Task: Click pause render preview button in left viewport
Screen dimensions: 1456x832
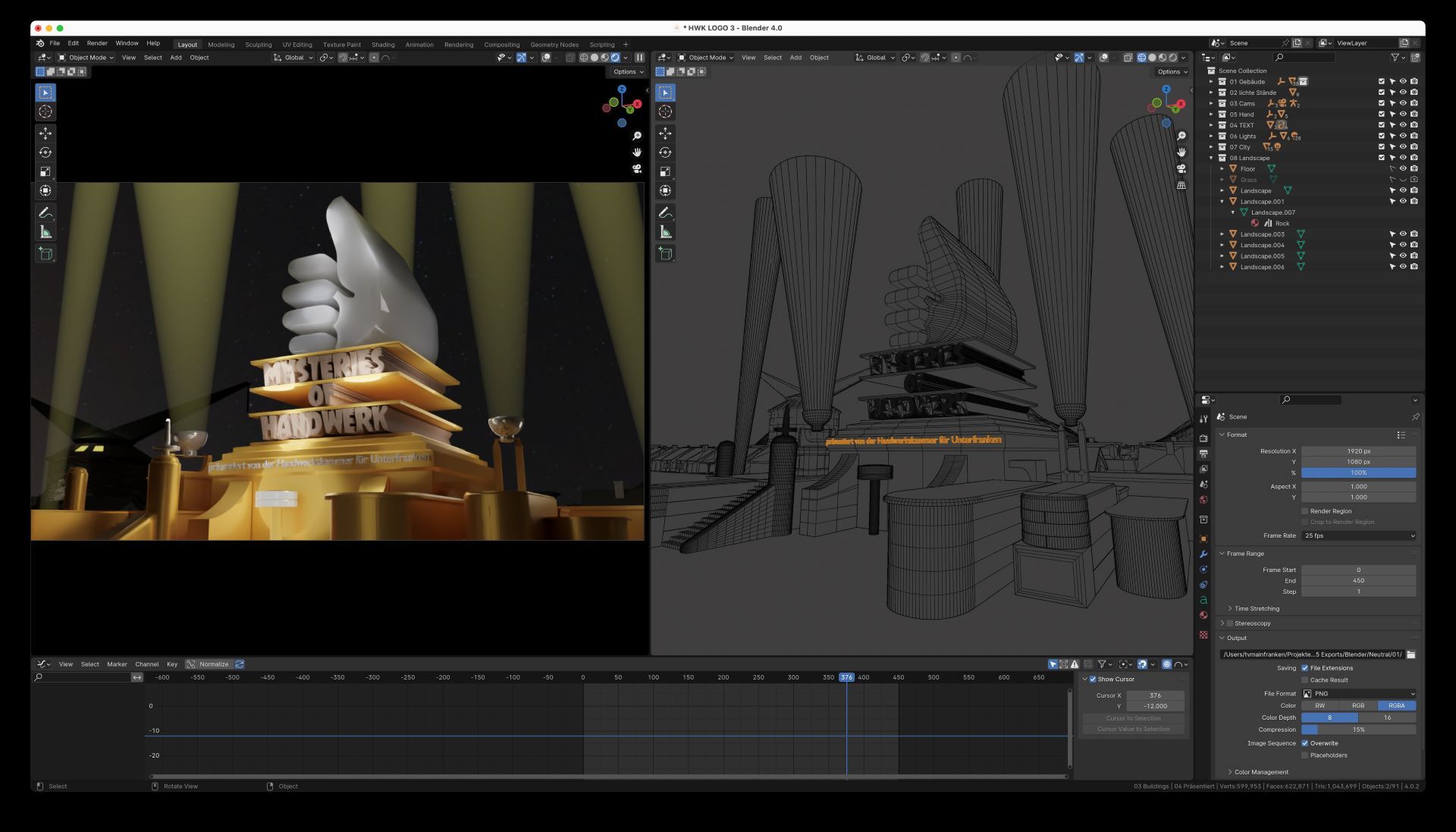Action: pyautogui.click(x=639, y=58)
